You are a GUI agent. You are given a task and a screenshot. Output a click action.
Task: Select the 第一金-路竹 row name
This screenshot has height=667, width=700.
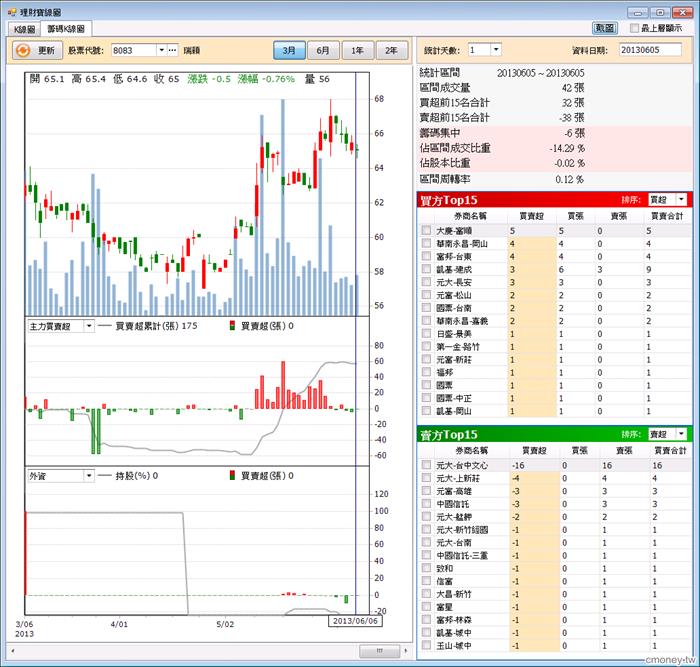click(458, 347)
